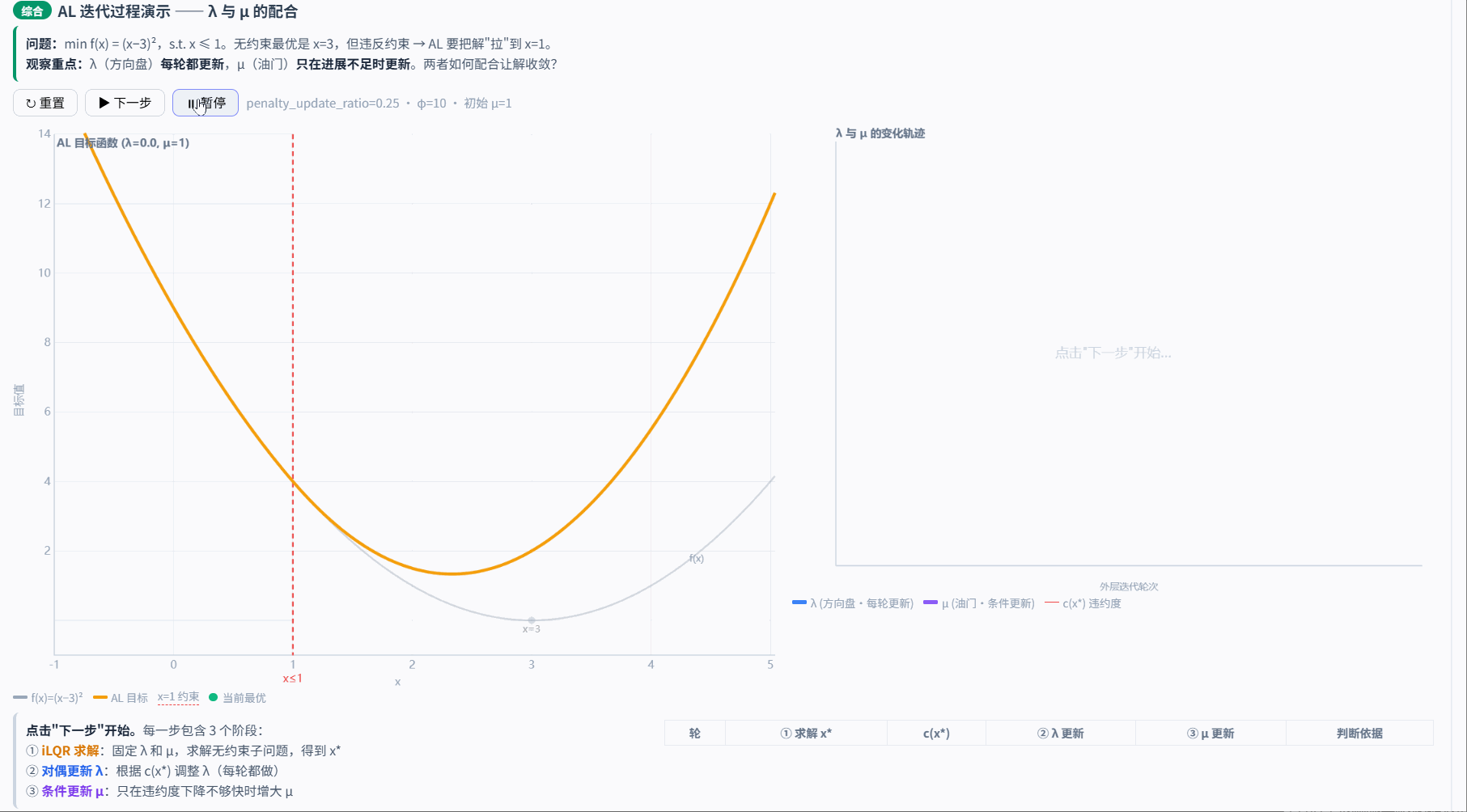Click the 重置 reset button

pyautogui.click(x=45, y=103)
